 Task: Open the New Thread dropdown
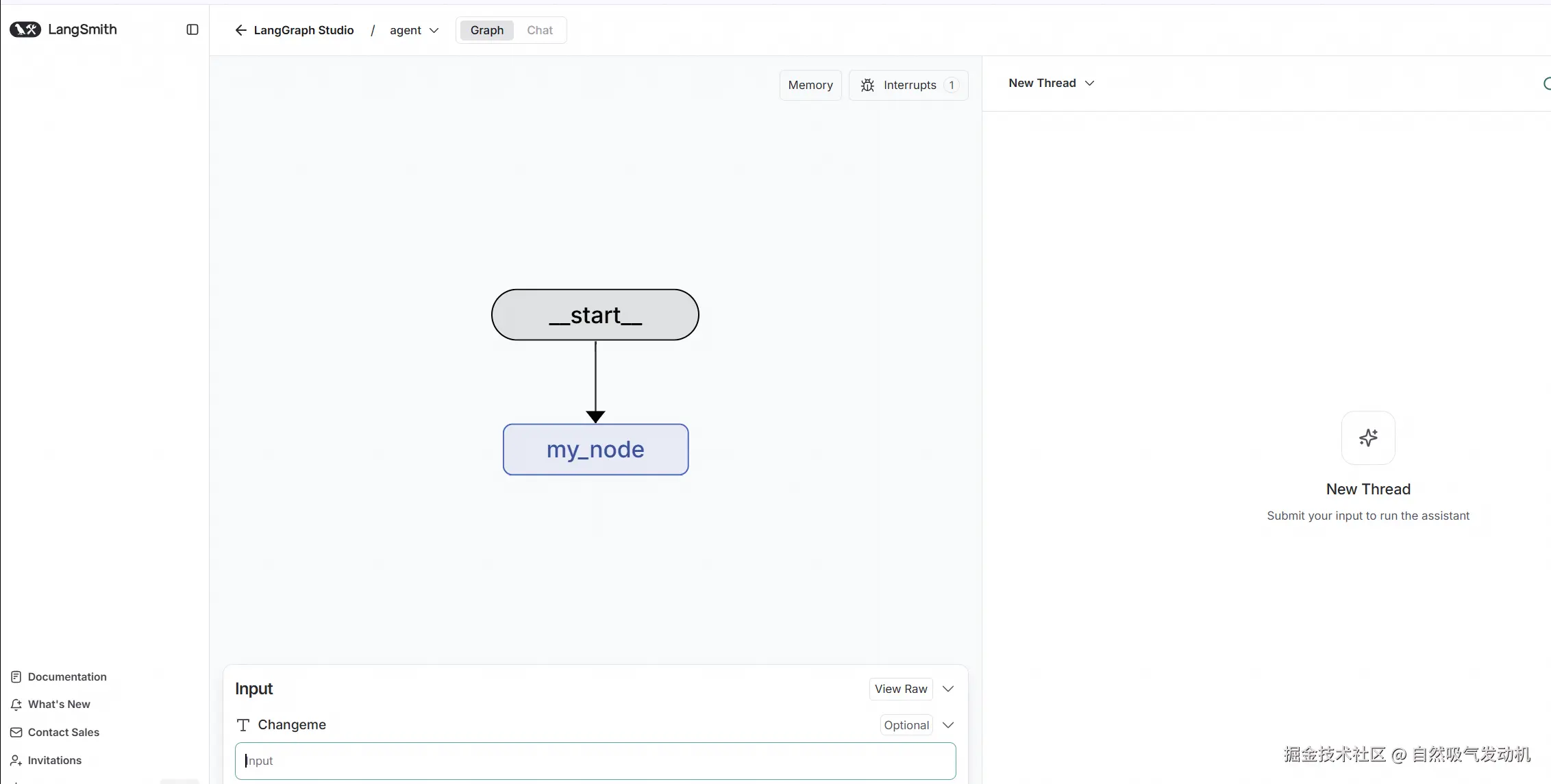coord(1051,83)
